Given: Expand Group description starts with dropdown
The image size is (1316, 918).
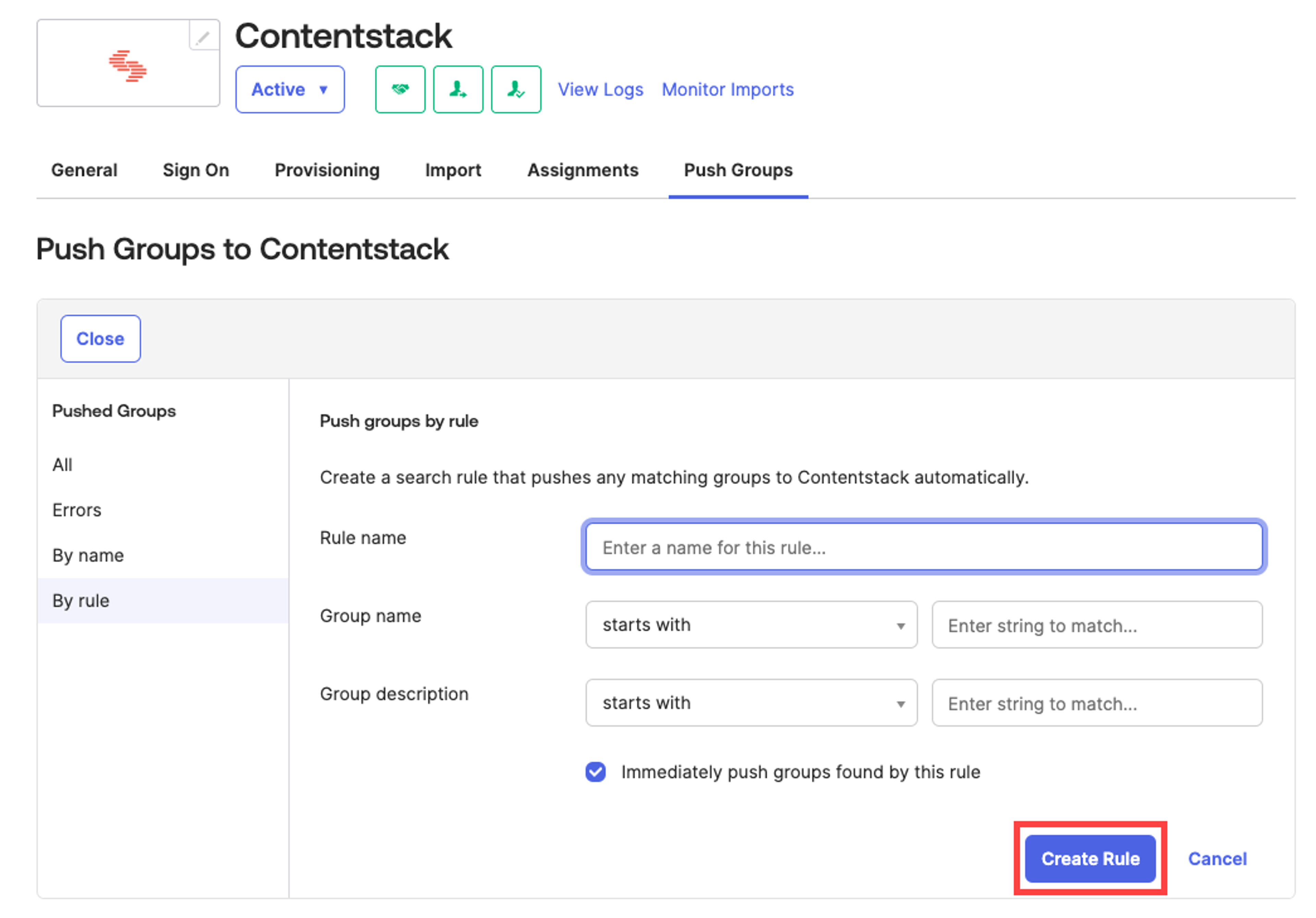Looking at the screenshot, I should pos(752,702).
